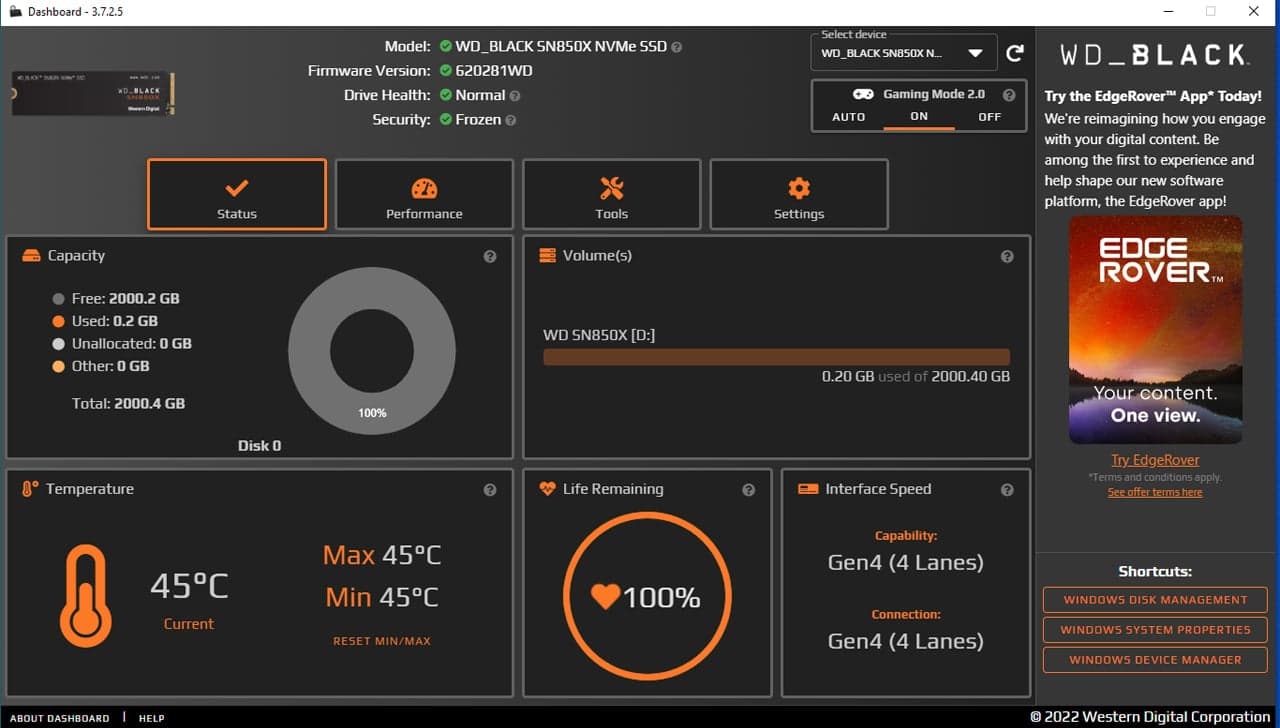Click the Life Remaining 100% circular gauge

(x=647, y=597)
